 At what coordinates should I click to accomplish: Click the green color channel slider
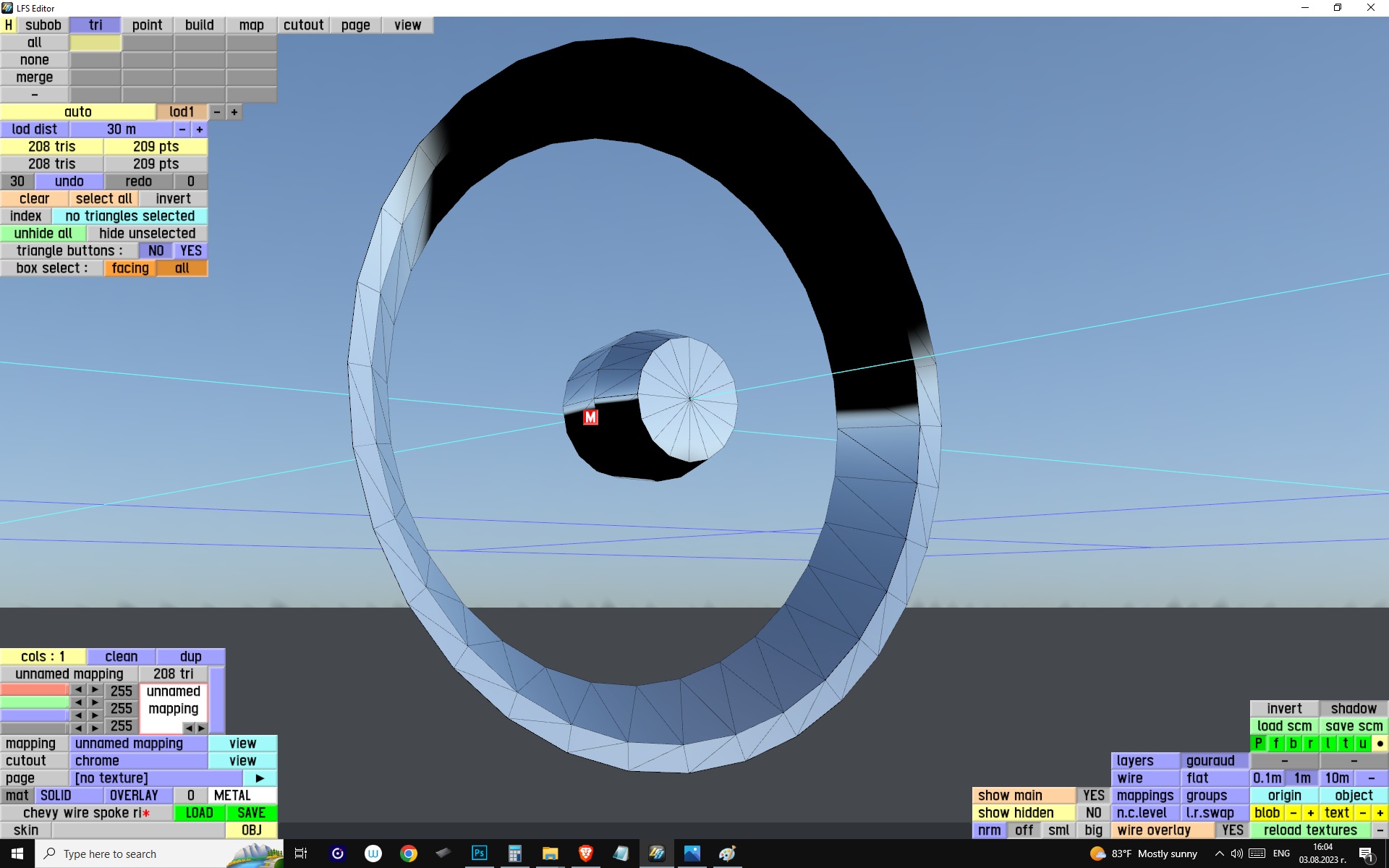click(35, 703)
